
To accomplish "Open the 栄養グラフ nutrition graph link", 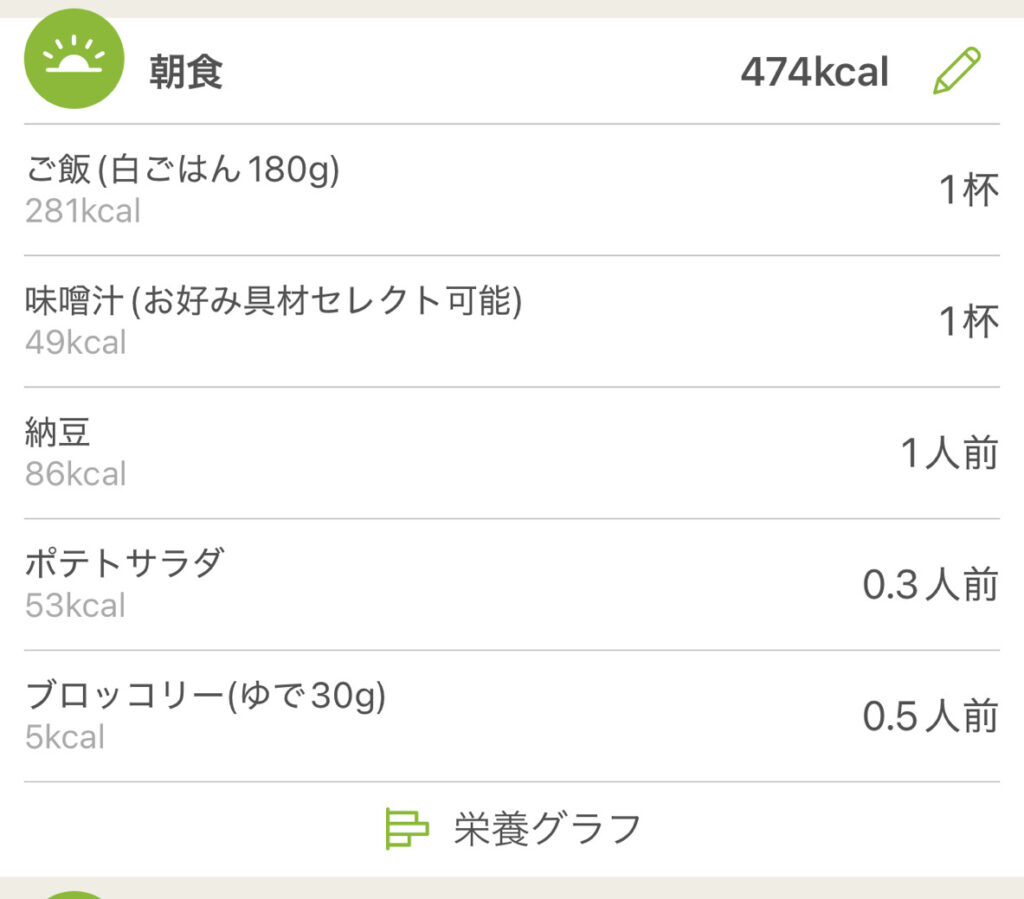I will click(x=546, y=829).
